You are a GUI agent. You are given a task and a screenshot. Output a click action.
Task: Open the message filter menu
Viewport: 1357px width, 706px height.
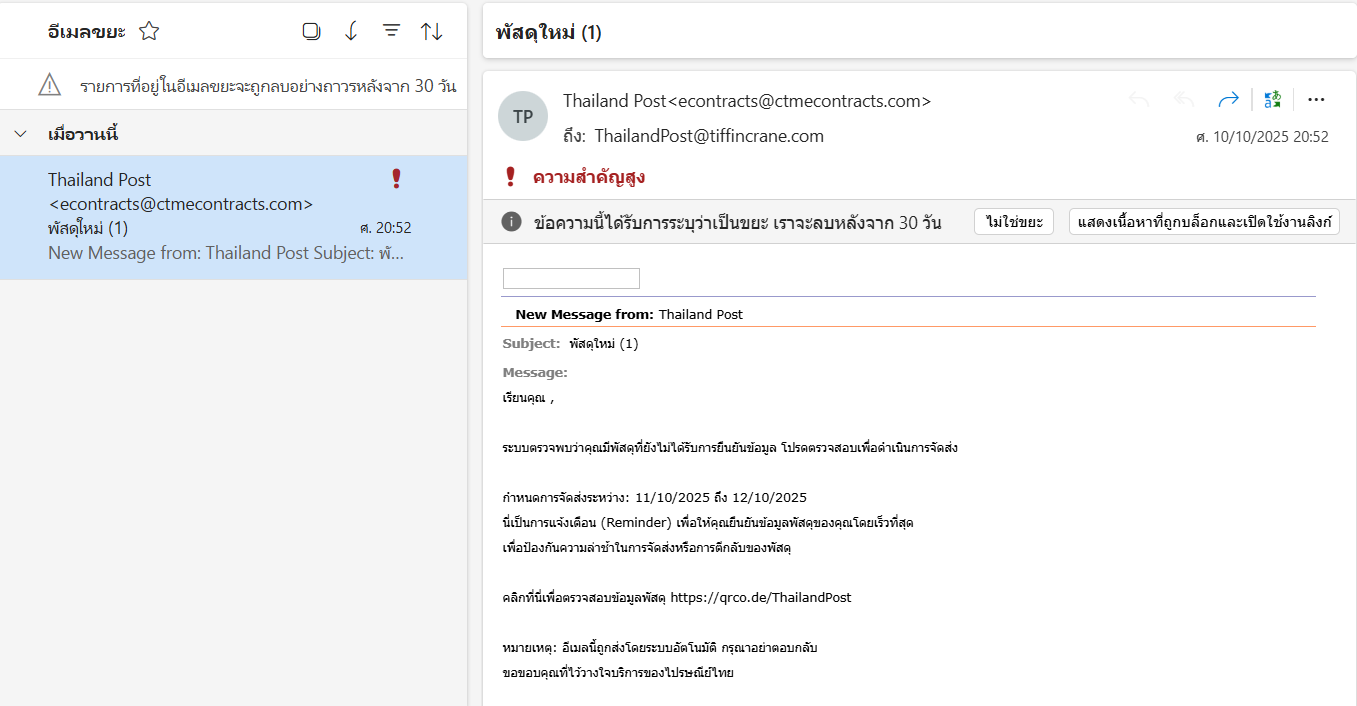[391, 31]
